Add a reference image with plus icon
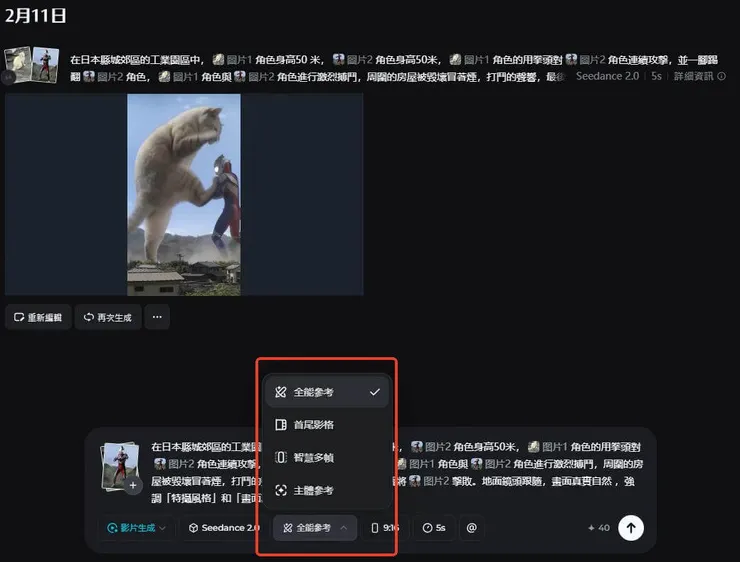Viewport: 740px width, 562px height. pos(133,486)
